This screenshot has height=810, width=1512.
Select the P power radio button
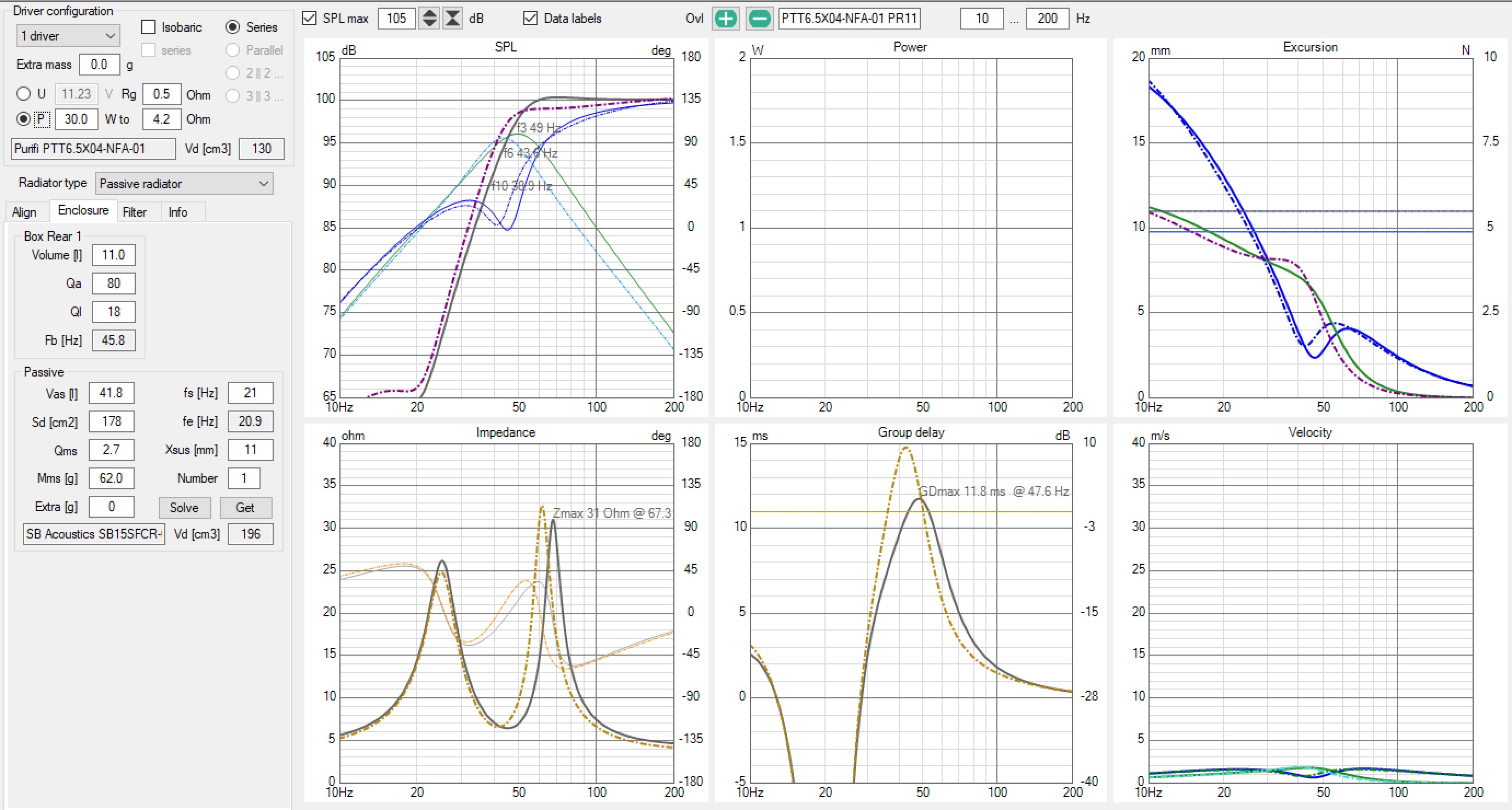point(24,119)
